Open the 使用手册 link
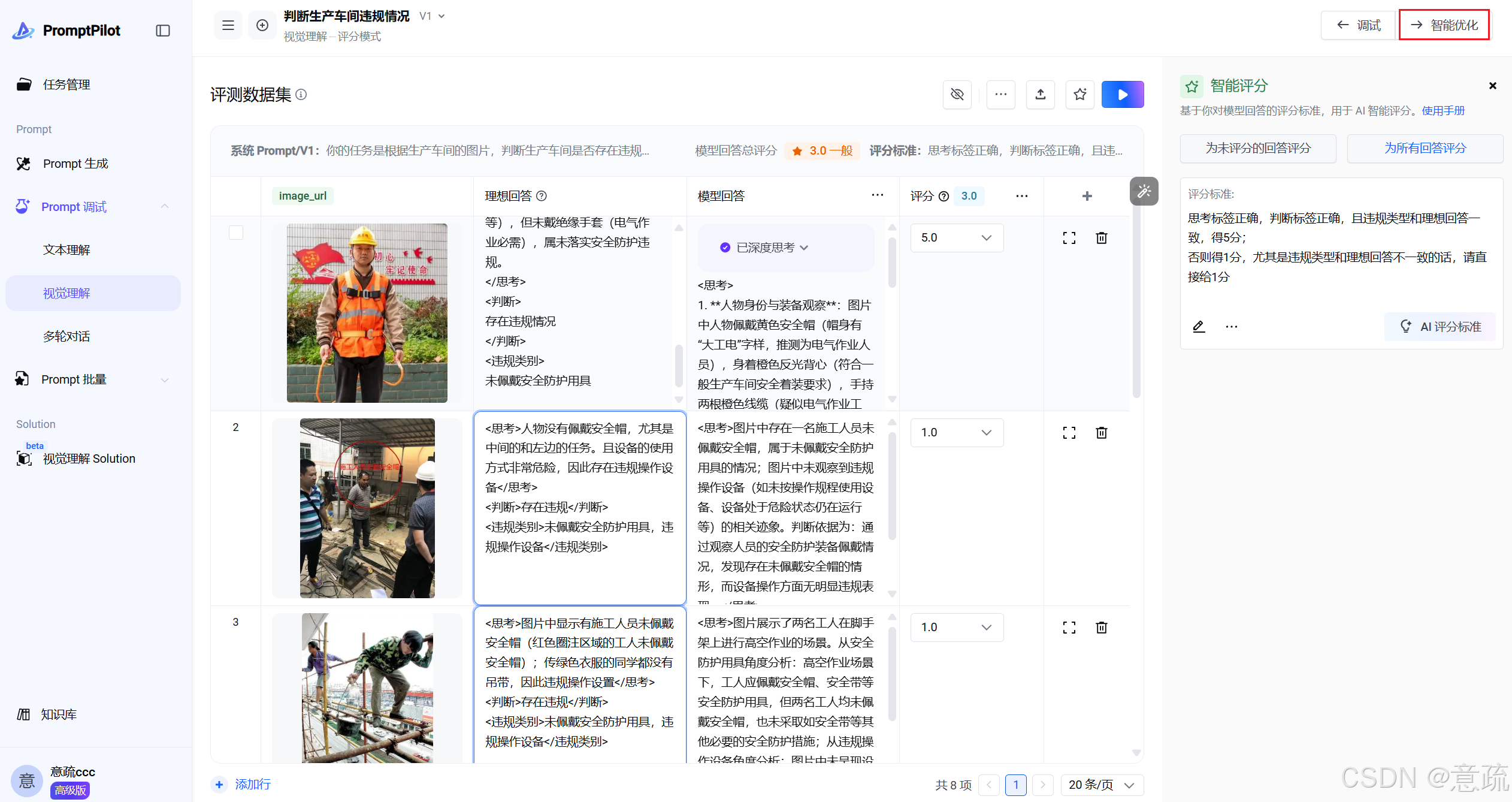 pos(1443,111)
